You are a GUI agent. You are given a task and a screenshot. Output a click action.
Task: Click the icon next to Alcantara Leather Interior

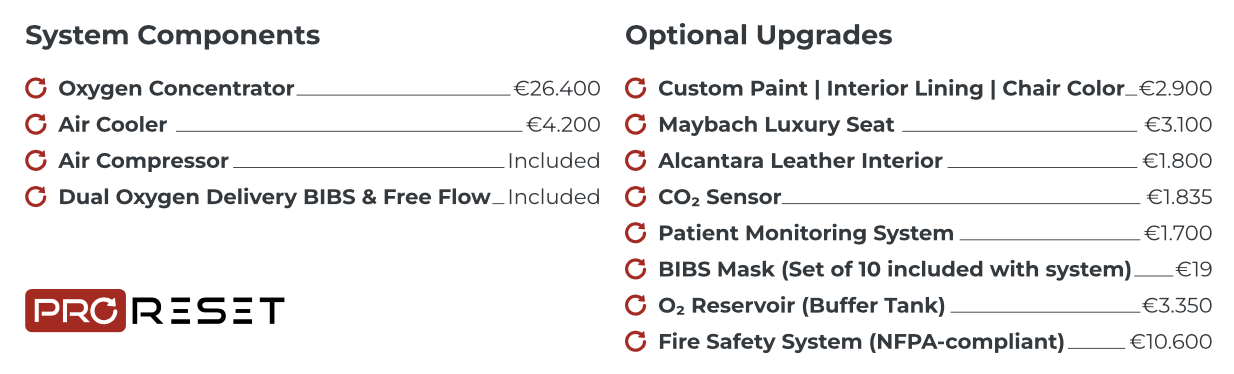pos(635,161)
